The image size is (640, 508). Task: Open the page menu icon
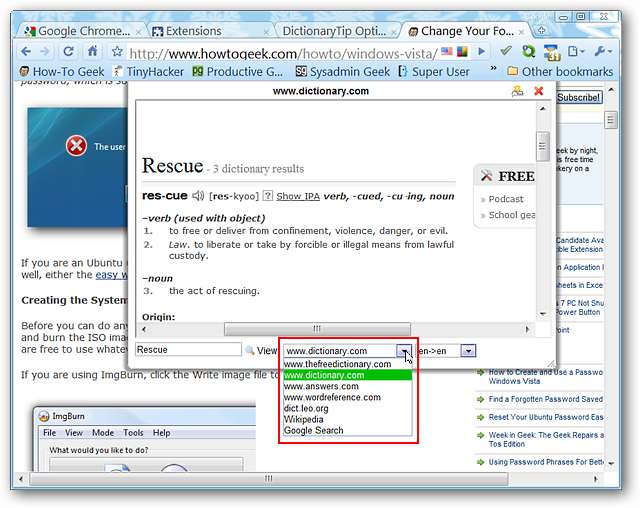tap(576, 51)
